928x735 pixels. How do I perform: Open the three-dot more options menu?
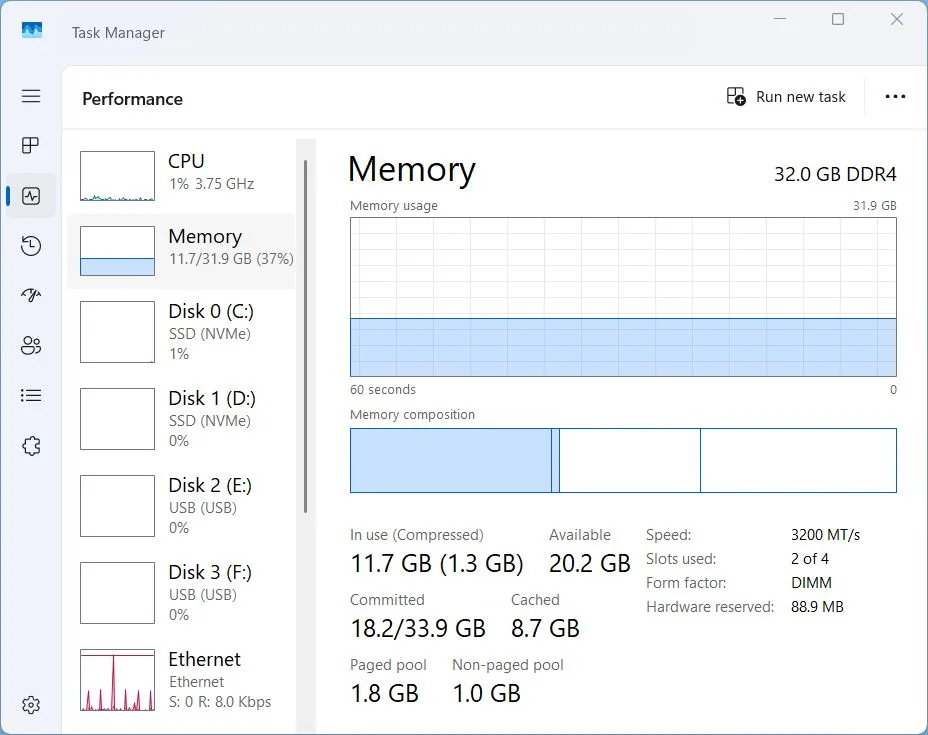(x=895, y=96)
